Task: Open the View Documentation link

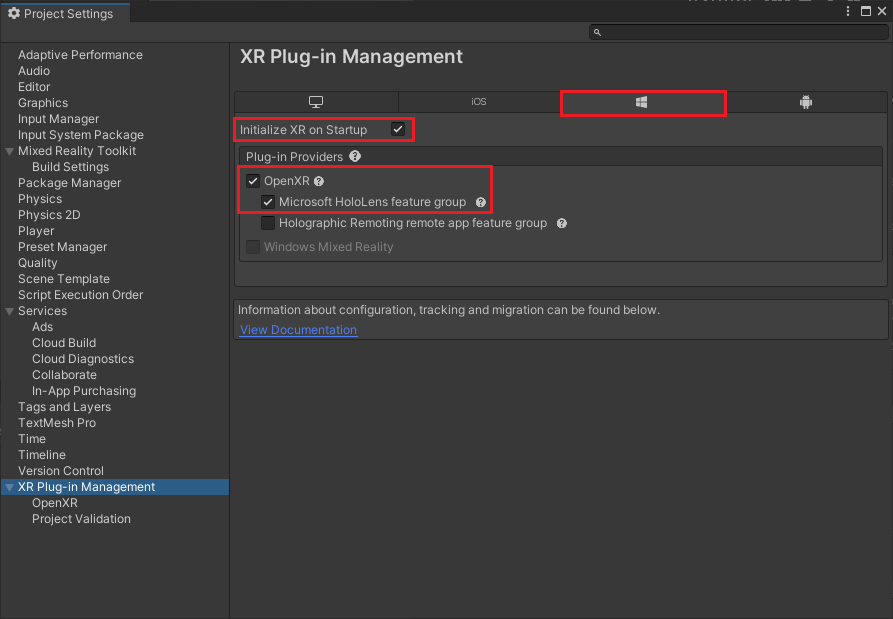Action: [298, 330]
